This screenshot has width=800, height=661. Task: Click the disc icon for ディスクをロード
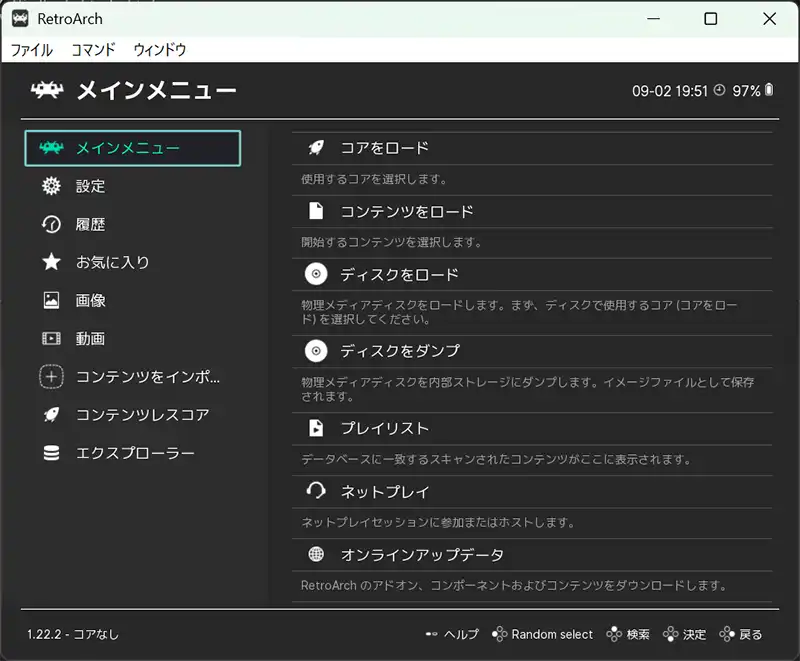click(316, 274)
